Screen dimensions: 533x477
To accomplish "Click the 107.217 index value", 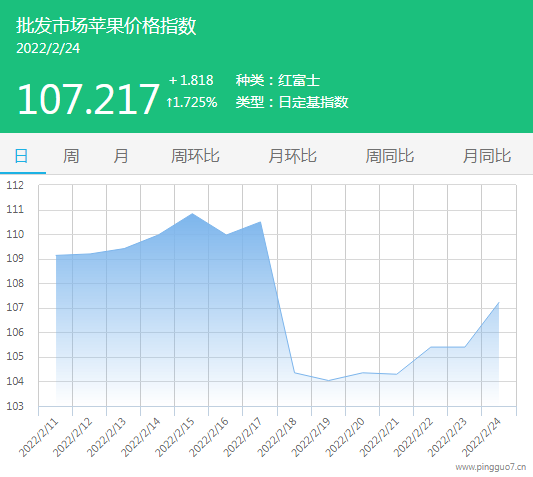I will (88, 100).
